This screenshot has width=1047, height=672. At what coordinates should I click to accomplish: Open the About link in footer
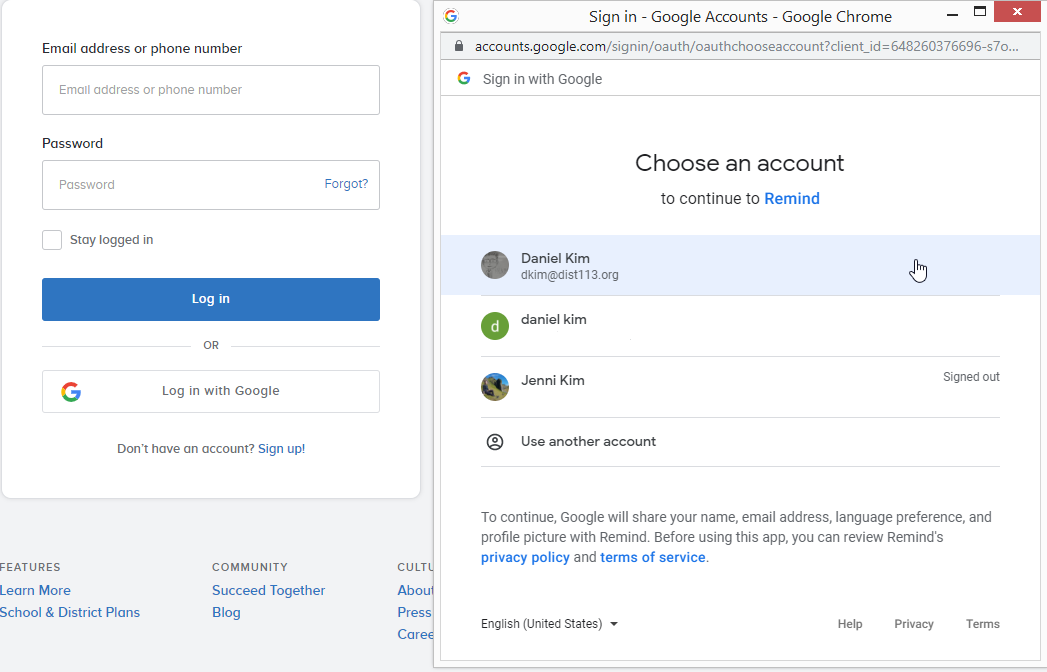415,591
